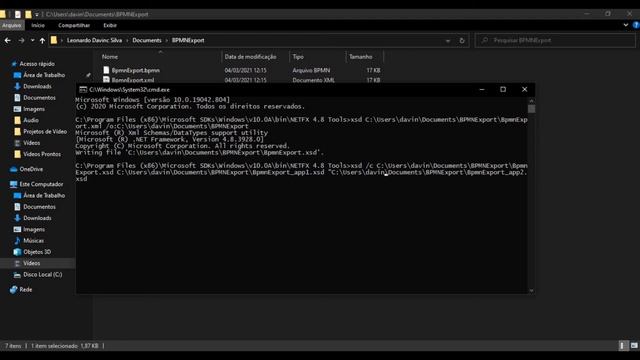Go up one folder level arrow

click(x=42, y=40)
